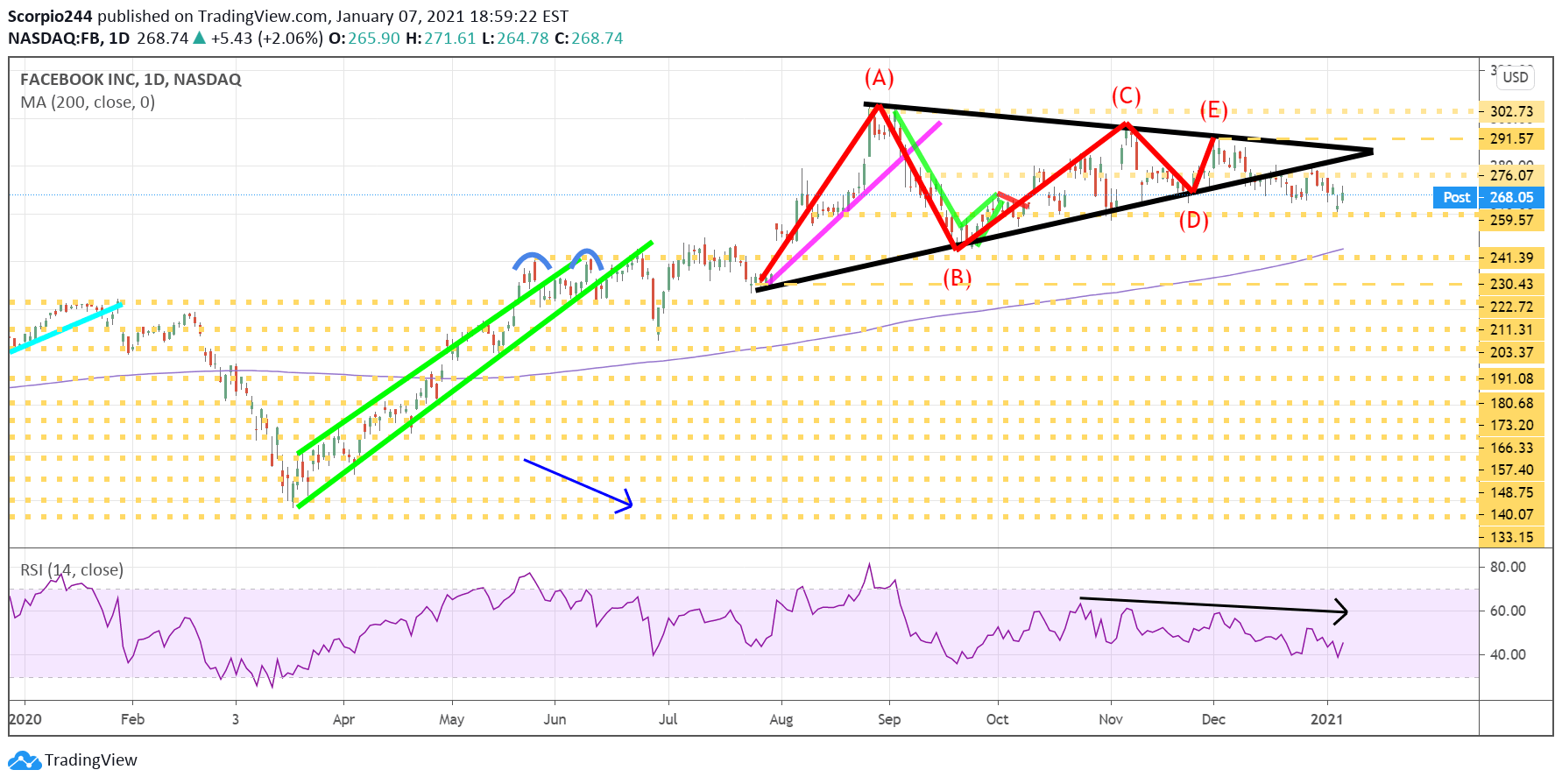Click the red (D) wave label
Viewport: 1562px width, 784px height.
[1193, 220]
